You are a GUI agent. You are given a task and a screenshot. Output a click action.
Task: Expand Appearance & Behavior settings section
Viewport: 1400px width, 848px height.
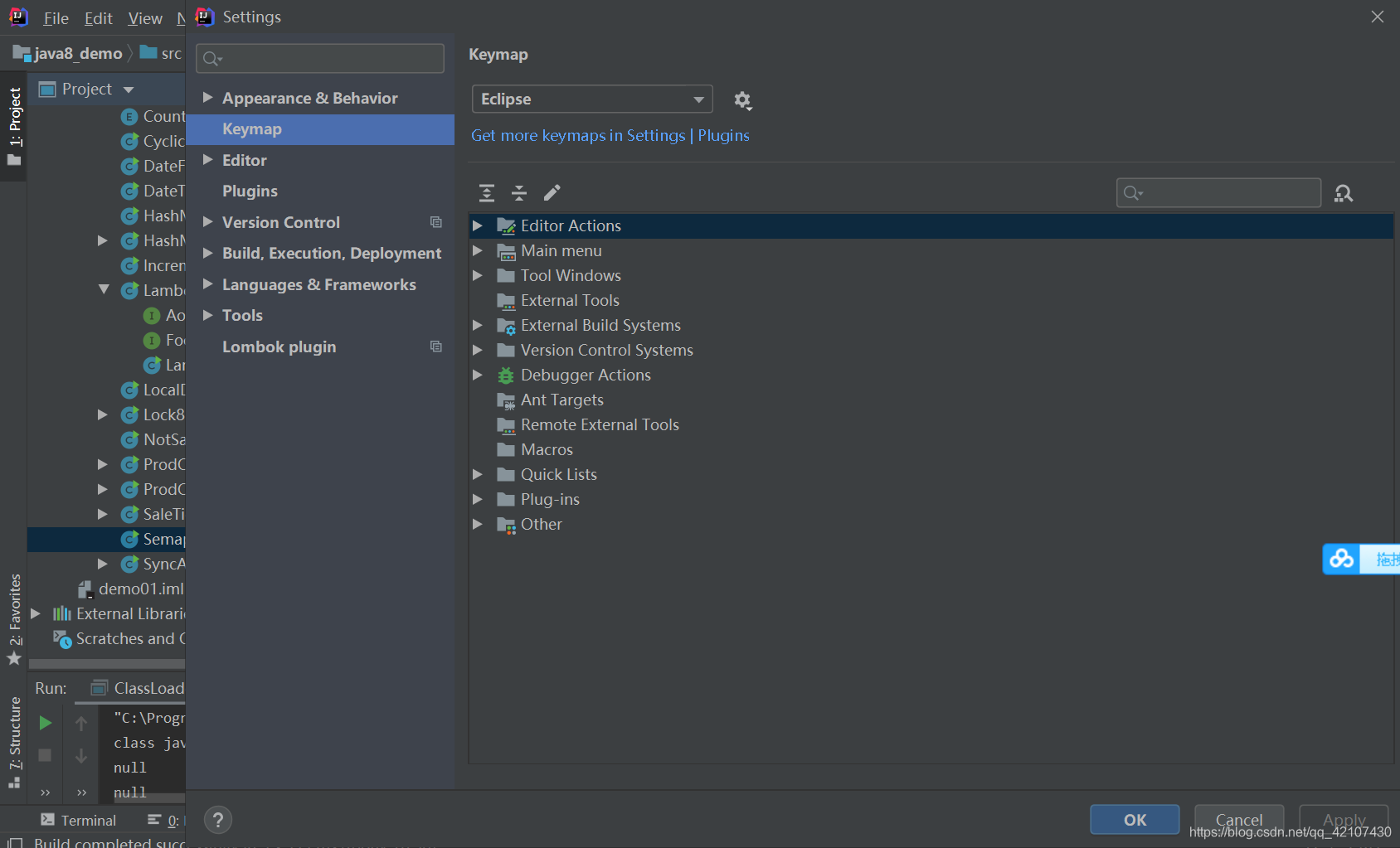[207, 98]
